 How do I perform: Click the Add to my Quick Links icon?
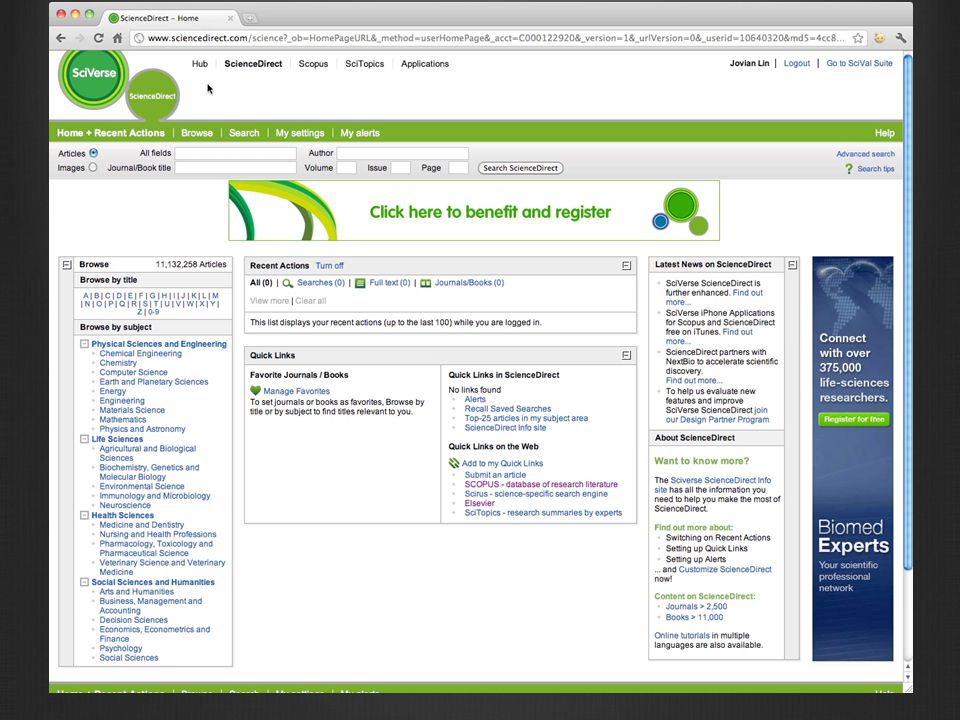pos(454,463)
